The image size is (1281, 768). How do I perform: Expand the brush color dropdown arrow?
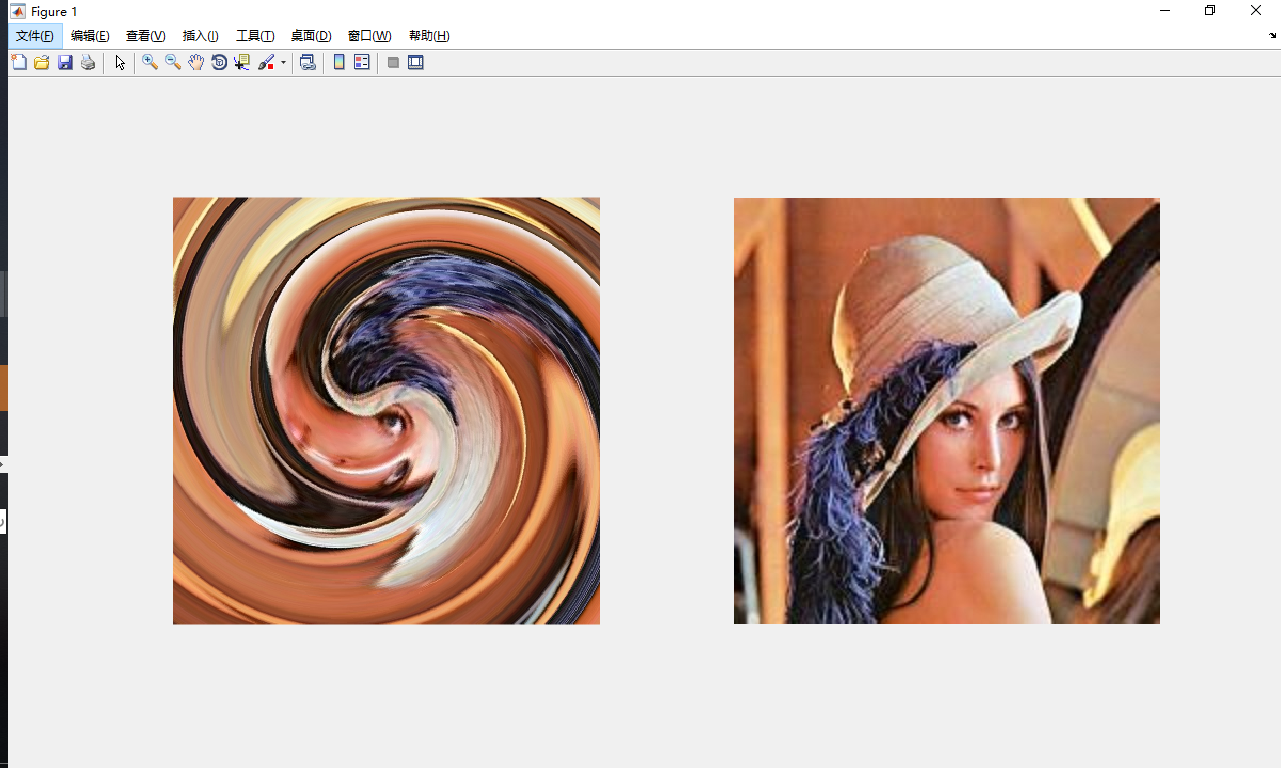click(283, 62)
